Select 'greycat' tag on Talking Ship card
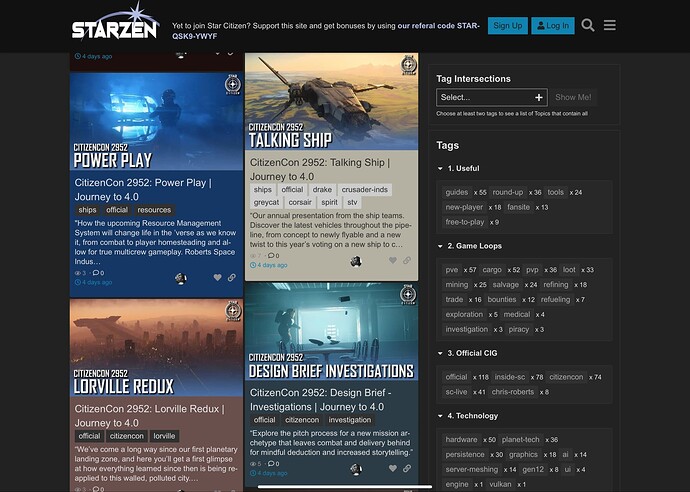The image size is (690, 492). point(266,202)
